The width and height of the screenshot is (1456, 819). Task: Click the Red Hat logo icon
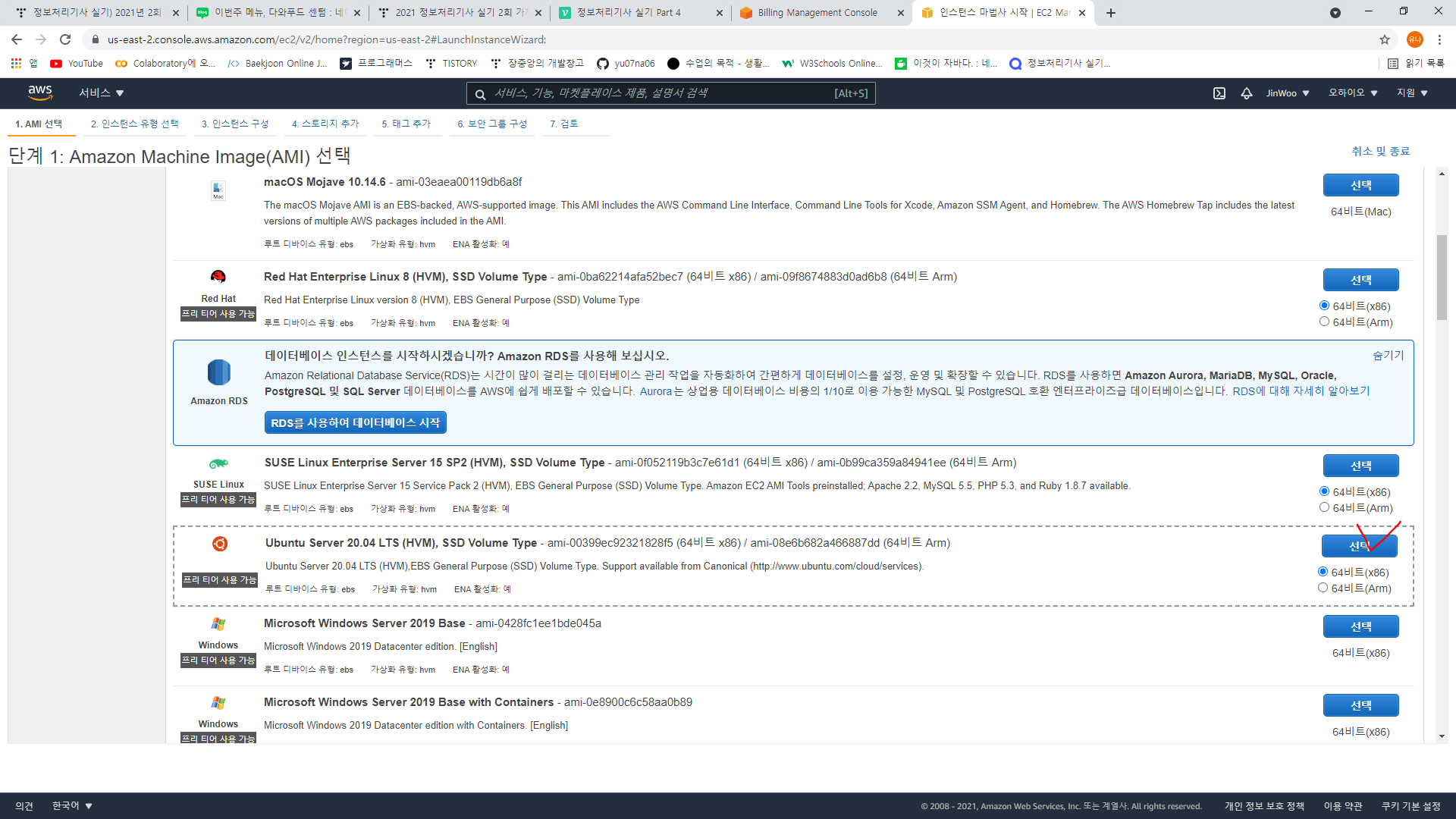pyautogui.click(x=218, y=277)
